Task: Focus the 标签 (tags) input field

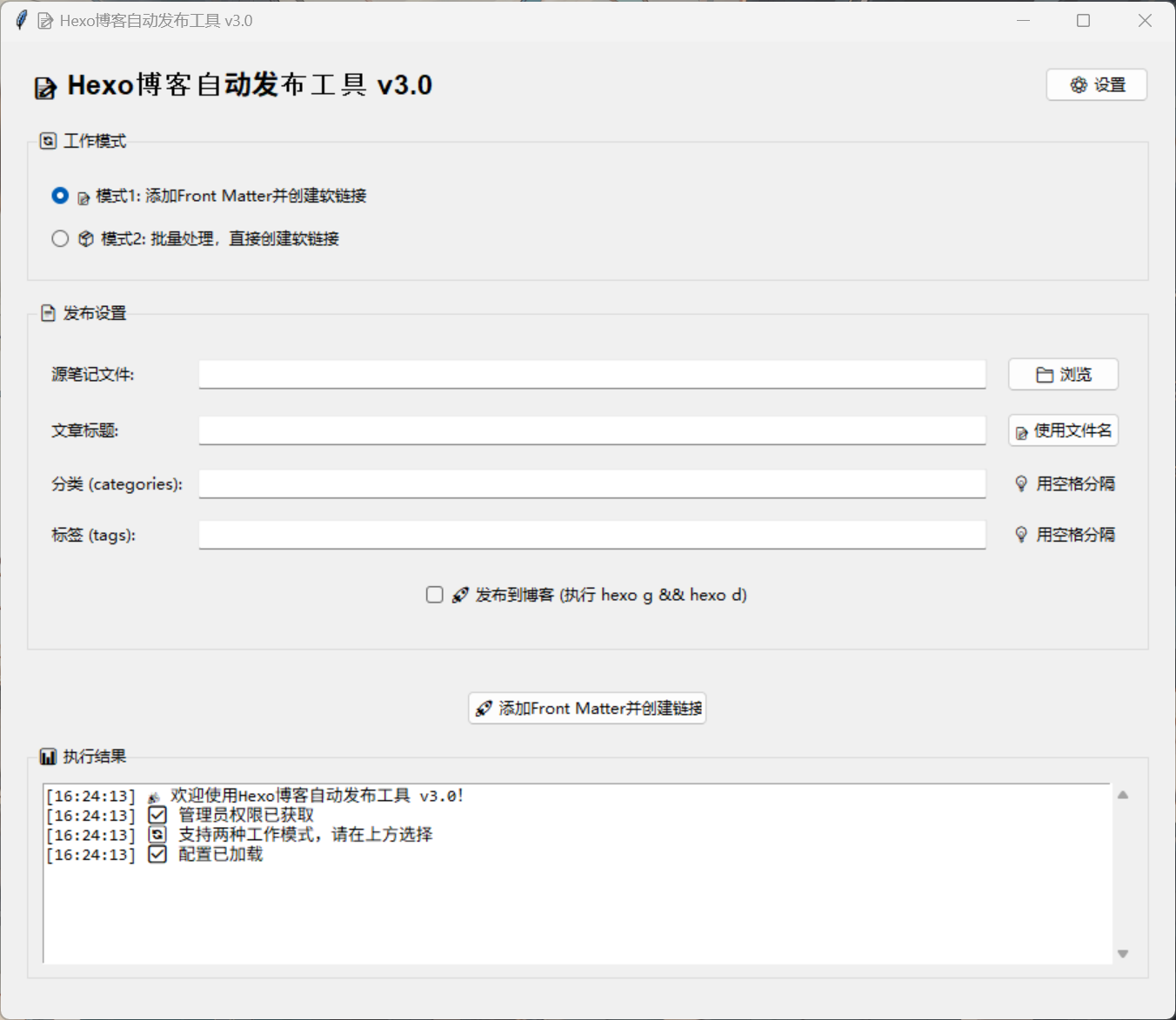Action: pos(591,535)
